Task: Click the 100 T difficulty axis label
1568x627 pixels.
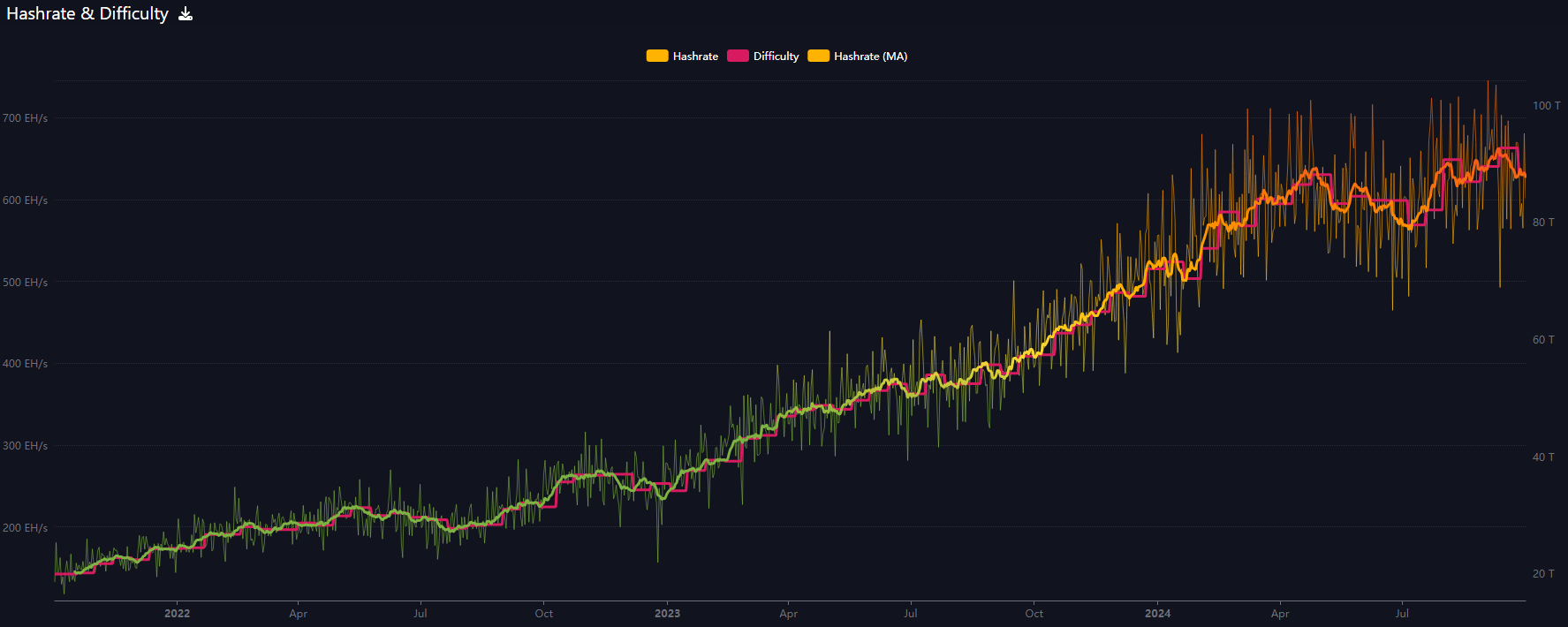Action: 1546,106
